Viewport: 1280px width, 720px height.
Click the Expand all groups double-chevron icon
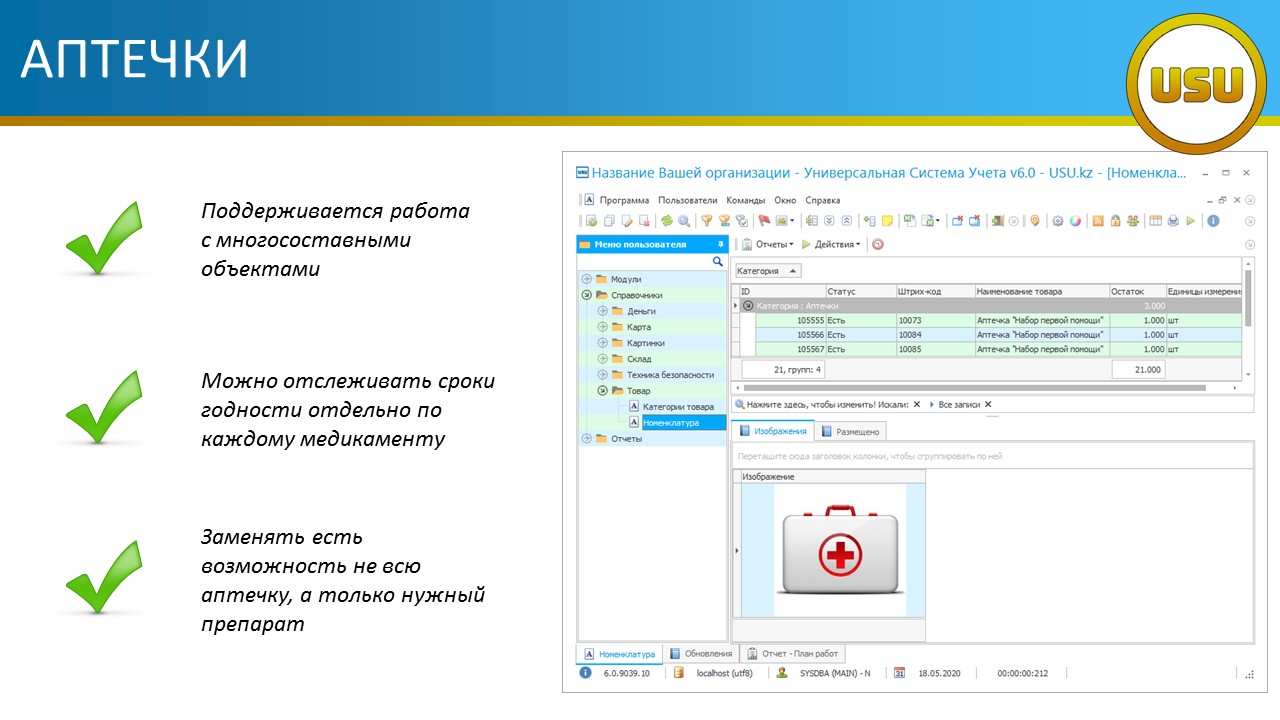click(x=829, y=221)
